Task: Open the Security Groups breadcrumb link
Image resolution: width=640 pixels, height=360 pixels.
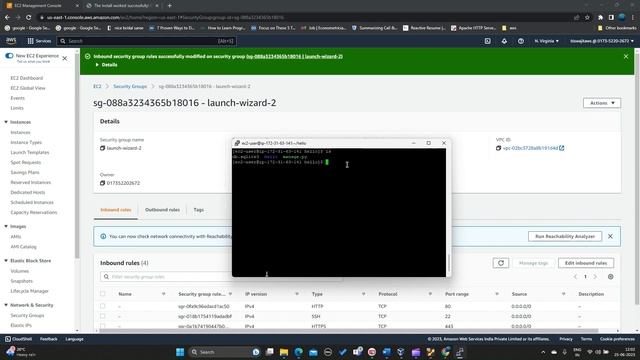Action: pos(130,87)
